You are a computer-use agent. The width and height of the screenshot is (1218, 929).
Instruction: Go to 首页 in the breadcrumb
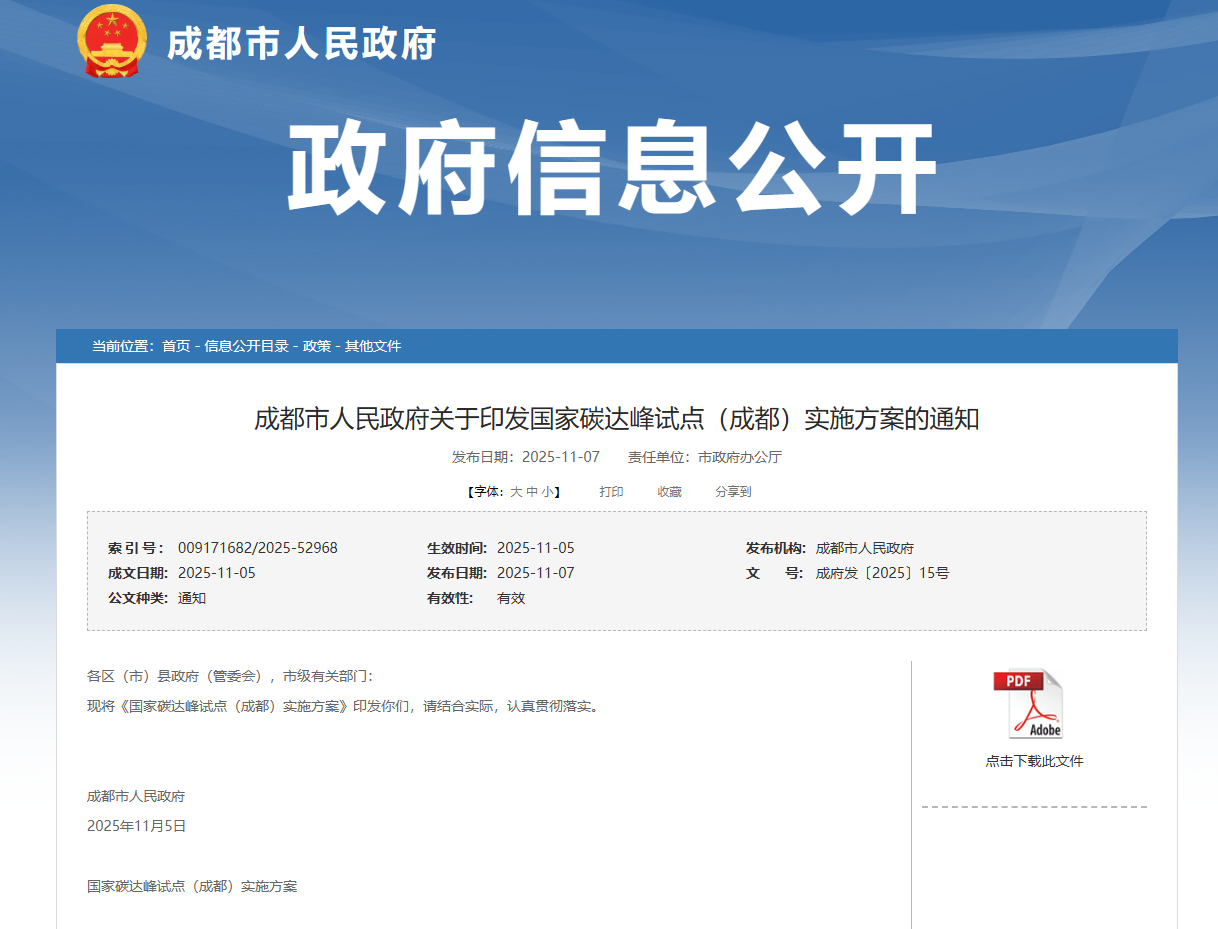pos(176,346)
